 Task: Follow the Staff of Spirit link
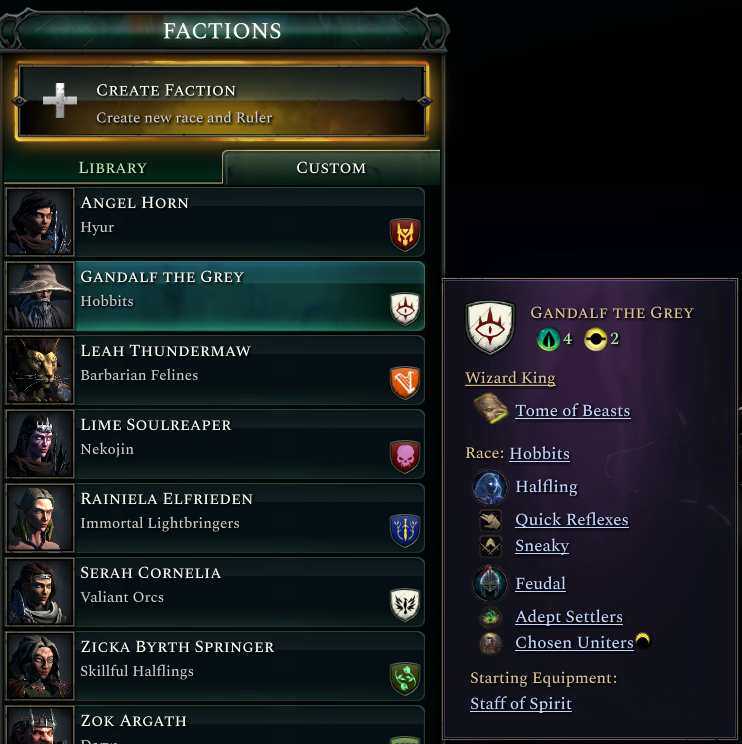point(521,704)
